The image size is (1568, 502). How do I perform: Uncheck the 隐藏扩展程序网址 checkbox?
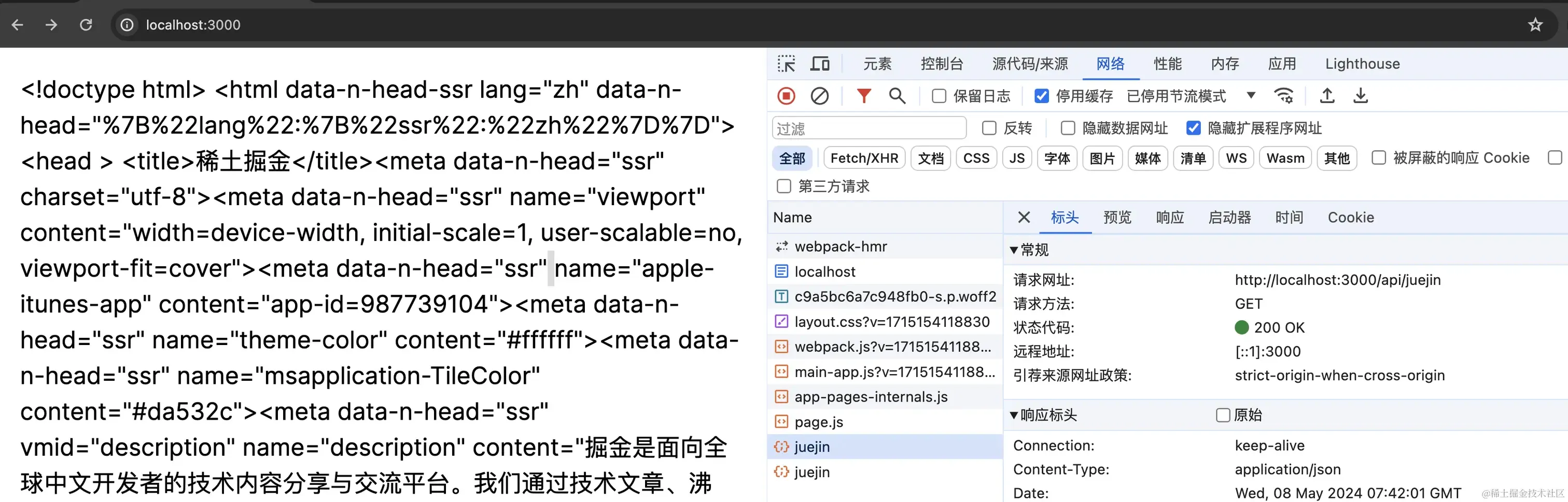[x=1193, y=128]
